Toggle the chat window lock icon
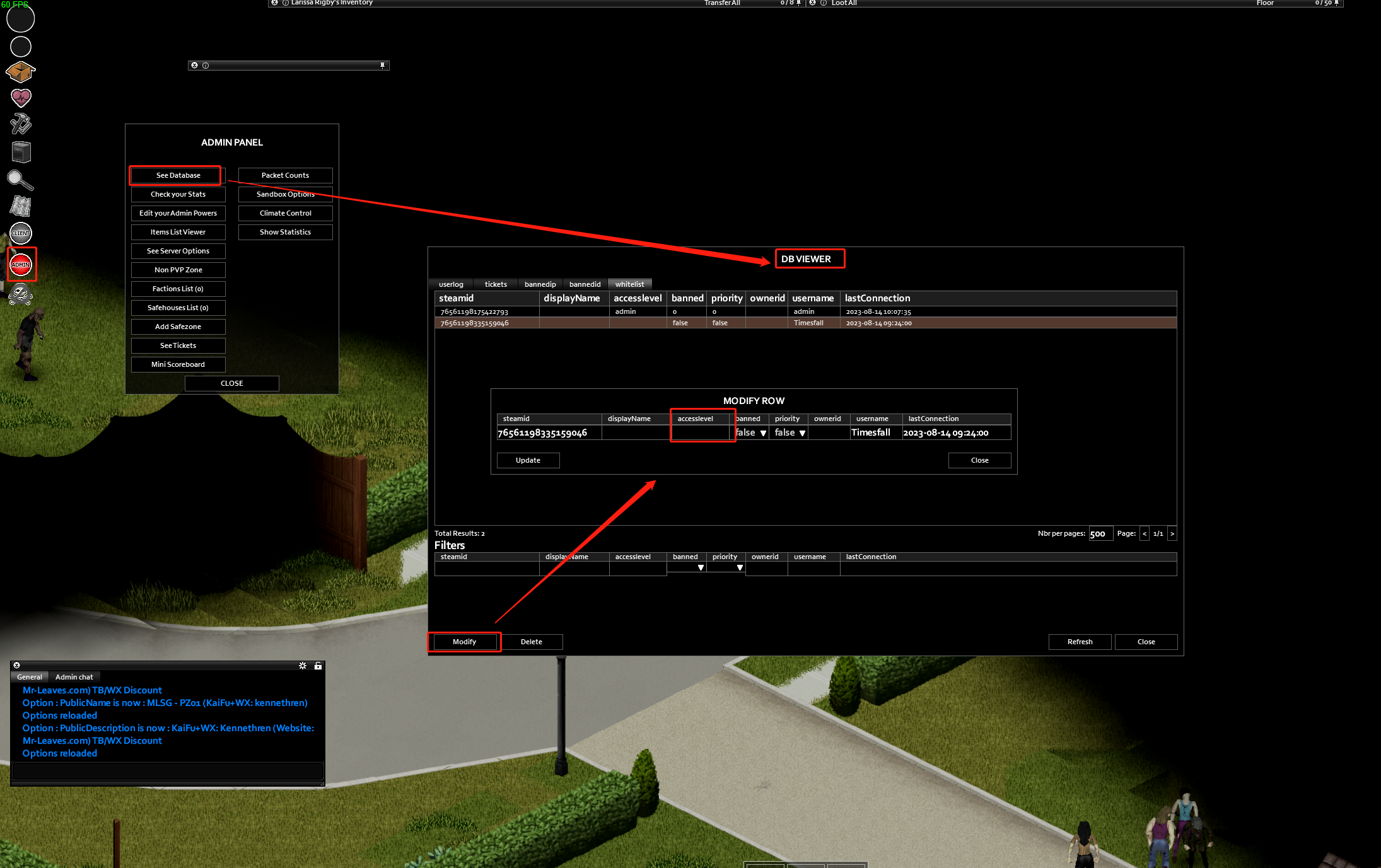This screenshot has width=1381, height=868. 318,666
